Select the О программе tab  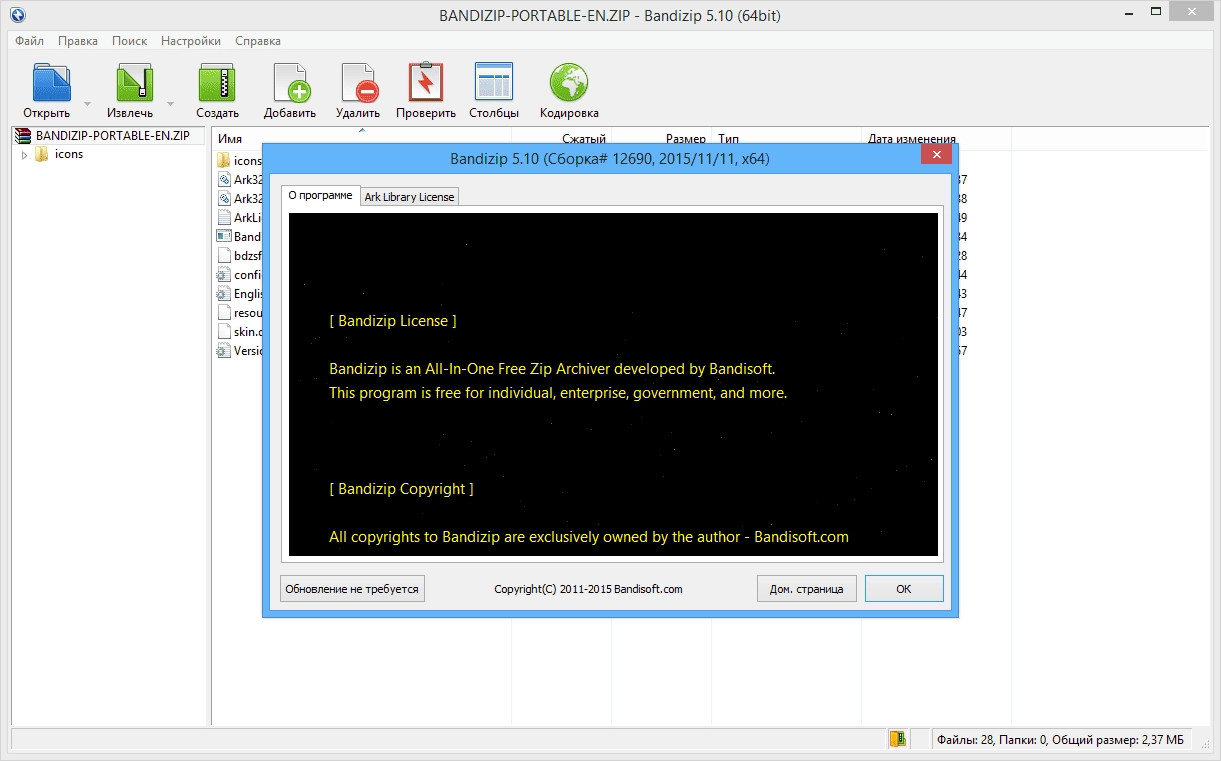(x=320, y=195)
